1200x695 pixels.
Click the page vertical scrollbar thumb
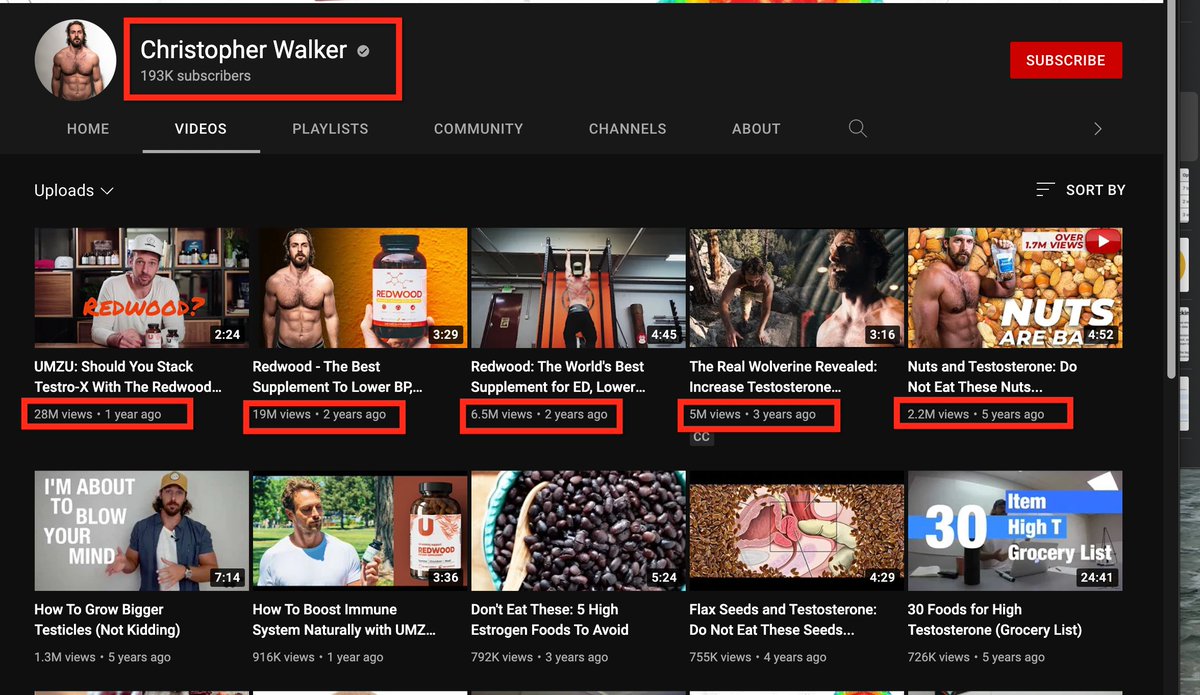(x=1171, y=190)
